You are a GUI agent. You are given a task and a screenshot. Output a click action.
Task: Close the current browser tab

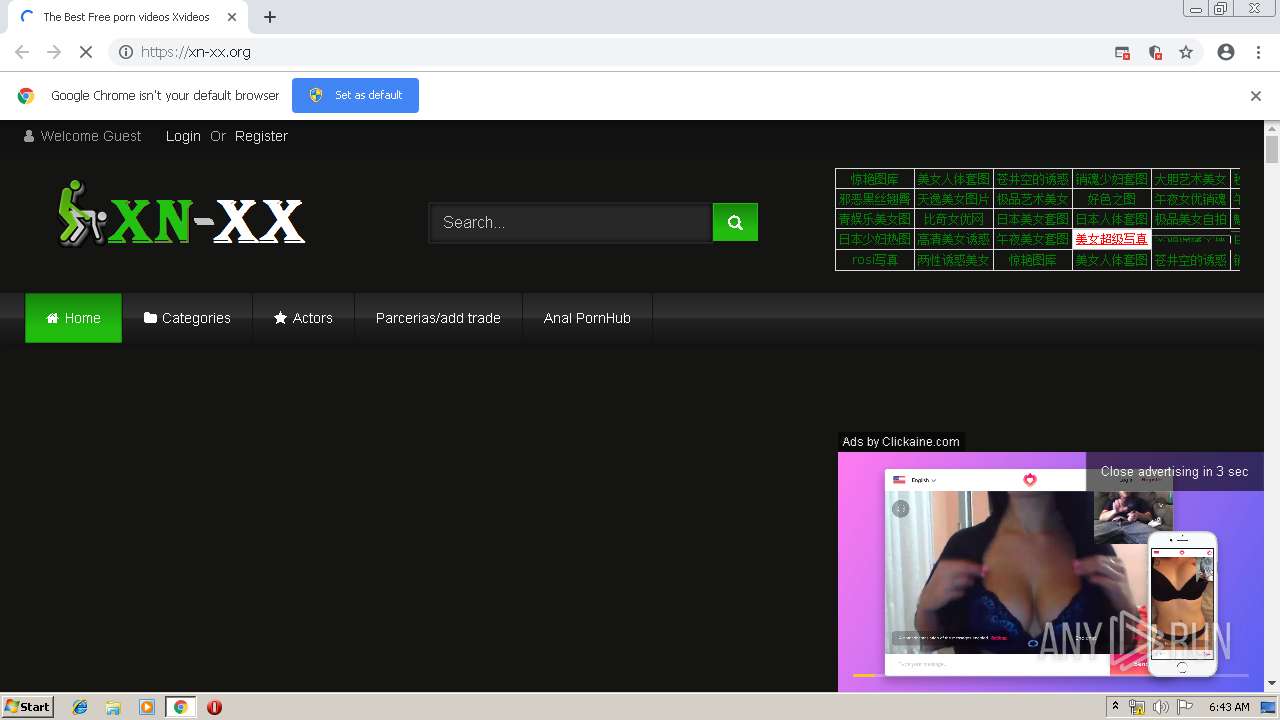pos(231,17)
